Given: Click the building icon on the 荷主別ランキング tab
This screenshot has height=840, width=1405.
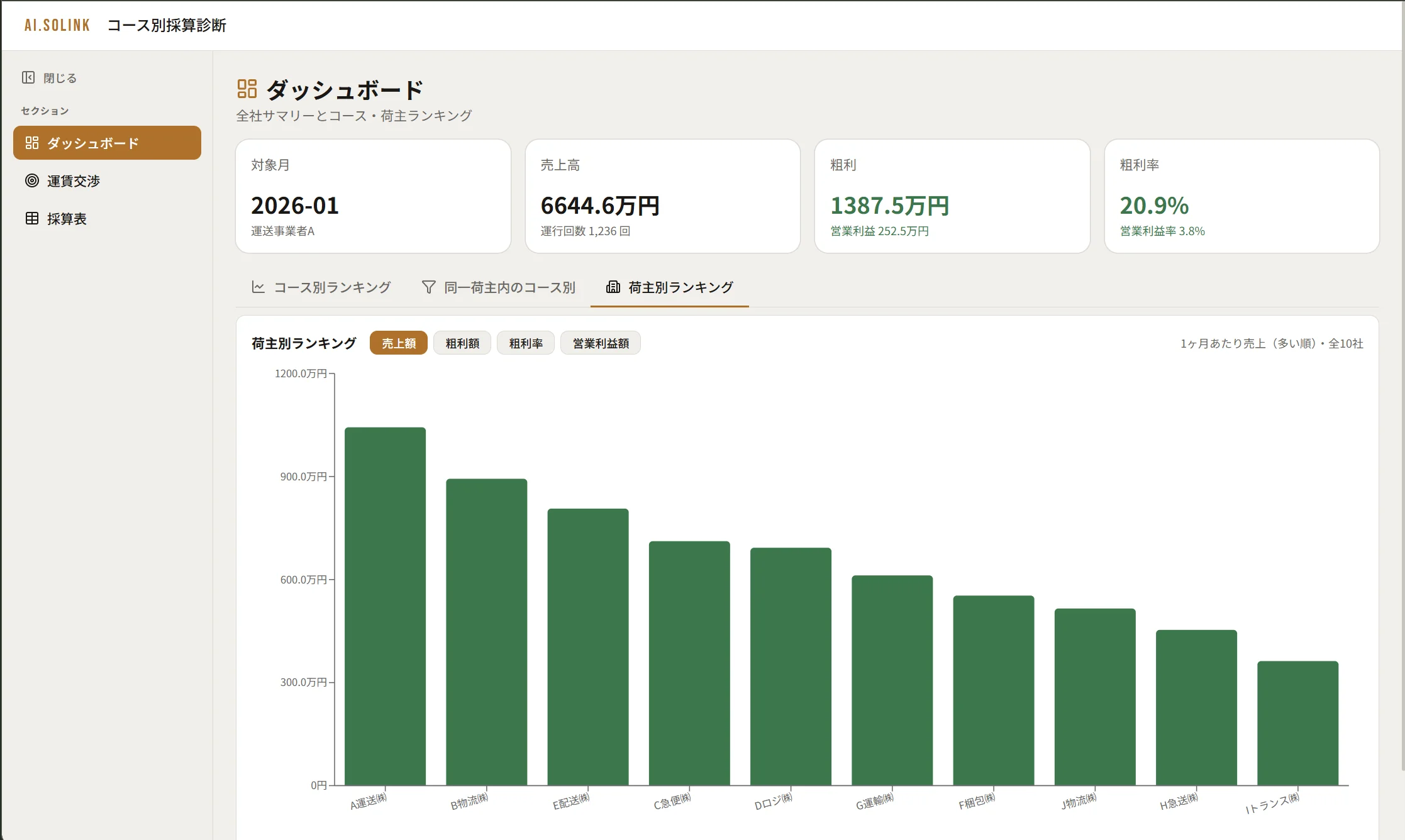Looking at the screenshot, I should (x=613, y=287).
